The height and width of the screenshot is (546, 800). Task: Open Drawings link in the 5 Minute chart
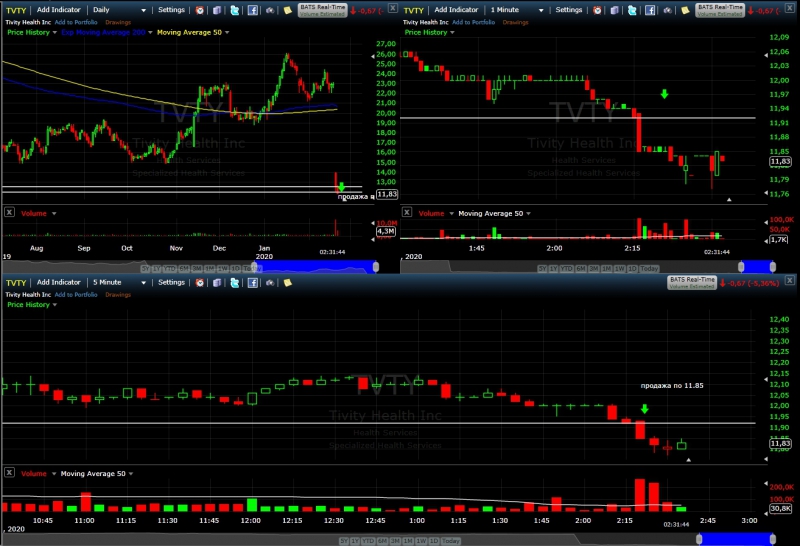point(118,295)
